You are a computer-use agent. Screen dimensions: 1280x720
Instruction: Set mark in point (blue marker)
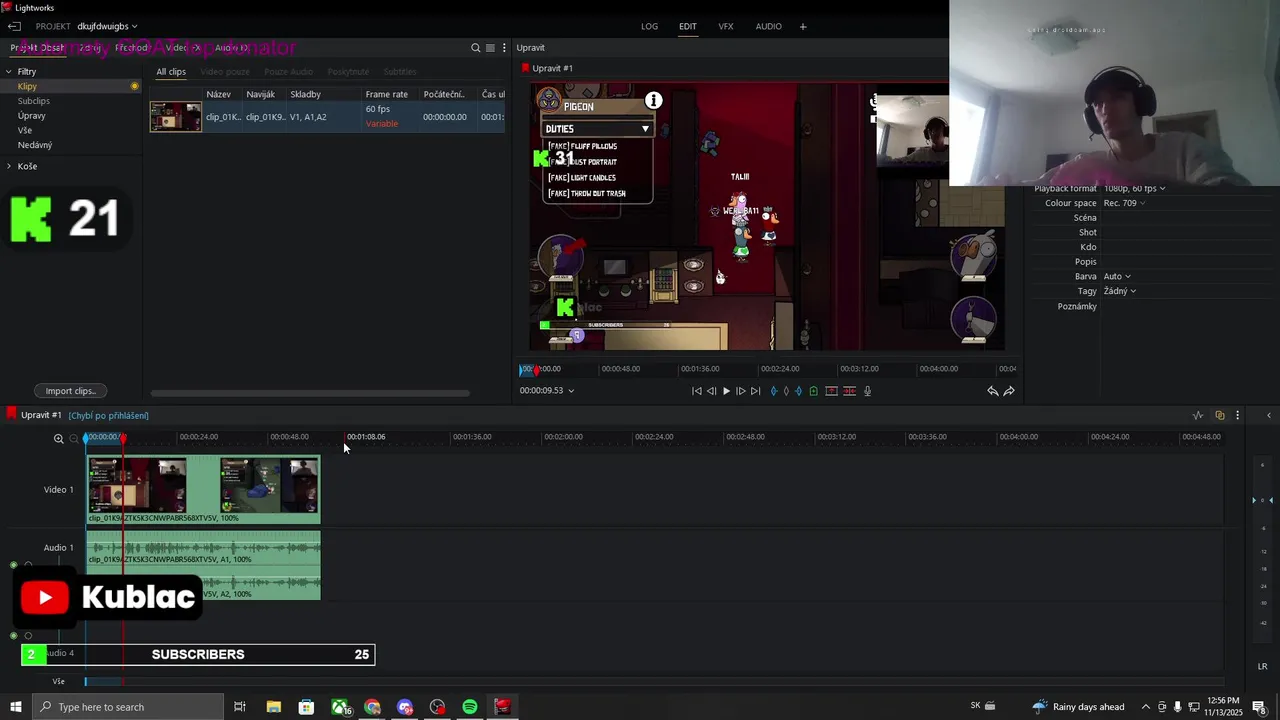[773, 391]
